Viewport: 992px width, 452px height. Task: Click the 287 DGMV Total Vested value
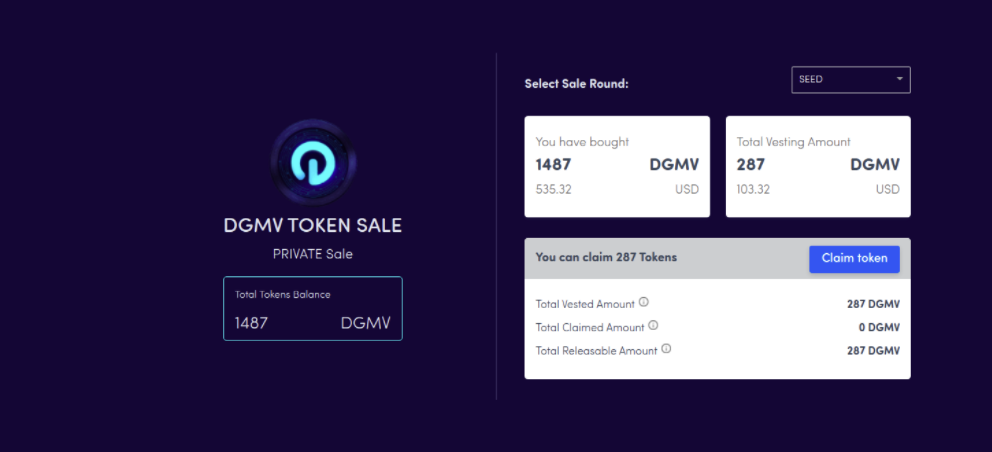[x=873, y=304]
